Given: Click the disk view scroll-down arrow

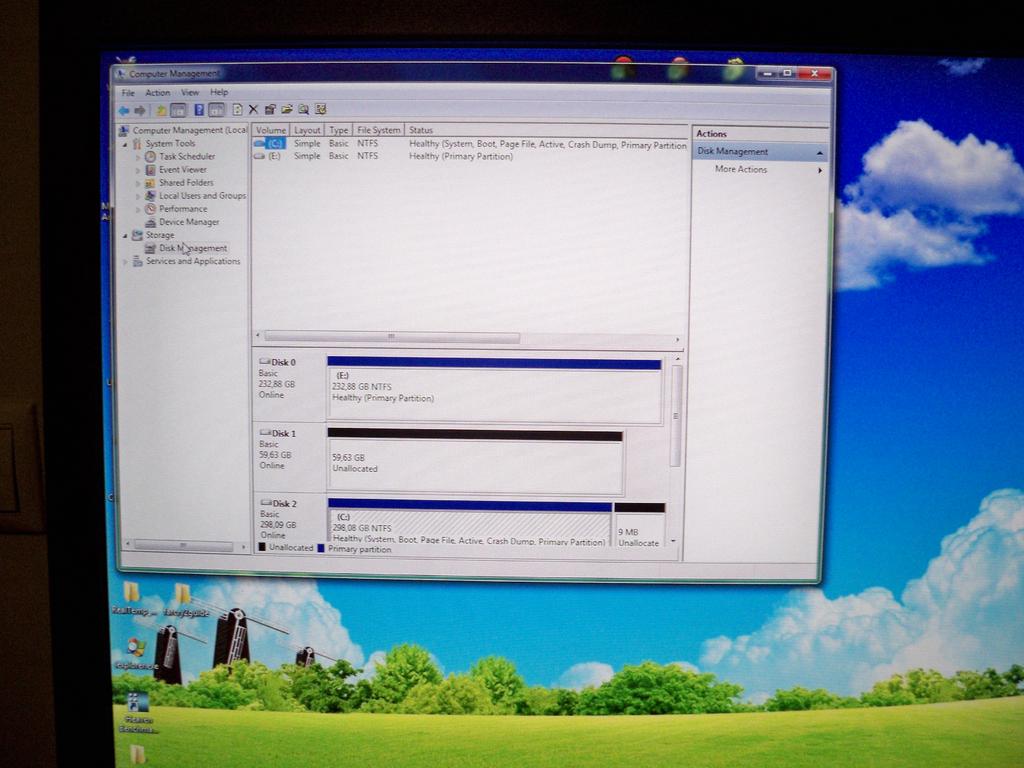Looking at the screenshot, I should click(675, 541).
